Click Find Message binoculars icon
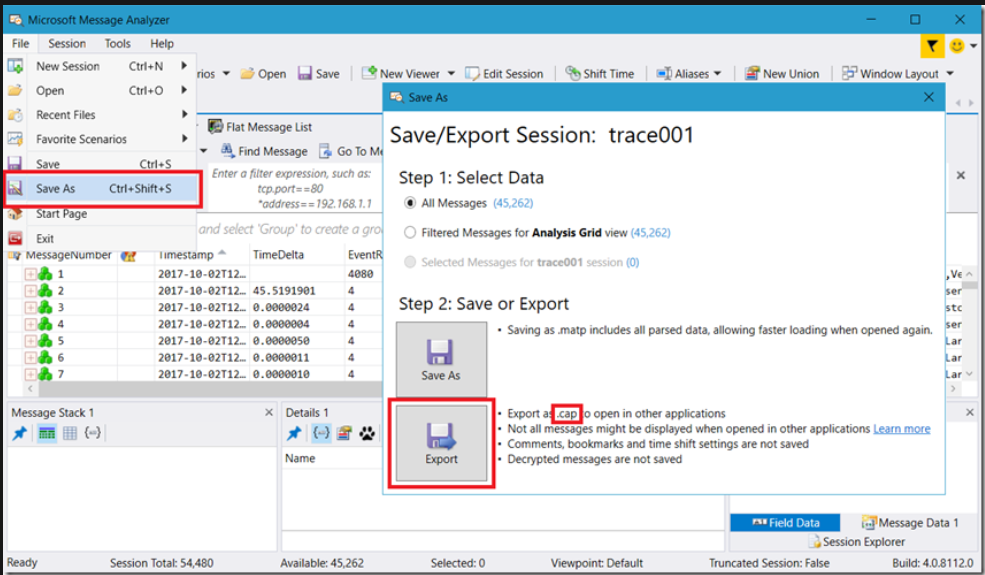985x575 pixels. 227,151
